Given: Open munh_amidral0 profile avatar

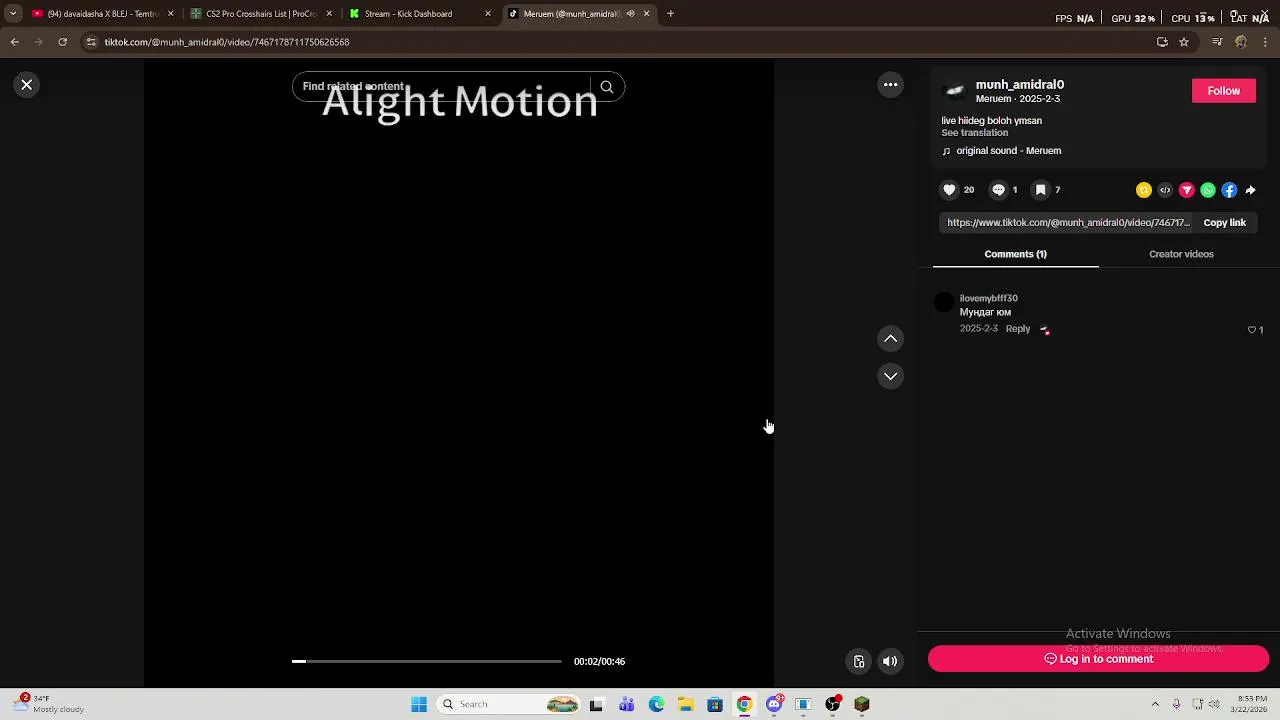Looking at the screenshot, I should [x=955, y=91].
